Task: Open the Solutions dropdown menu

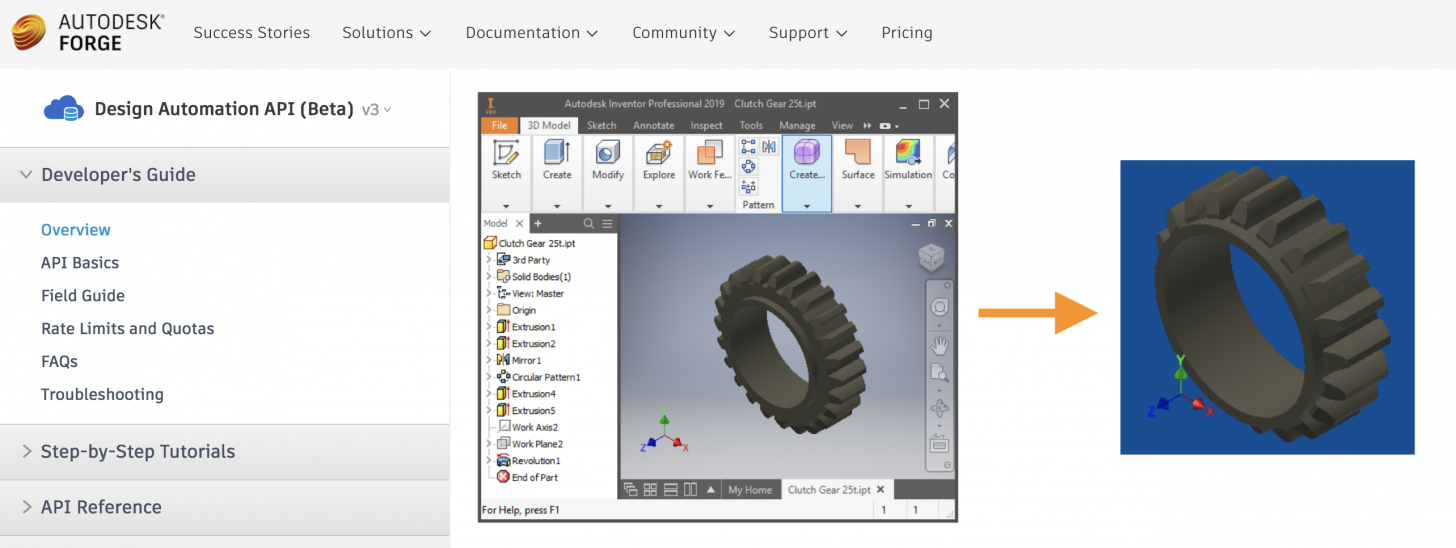Action: click(x=387, y=33)
